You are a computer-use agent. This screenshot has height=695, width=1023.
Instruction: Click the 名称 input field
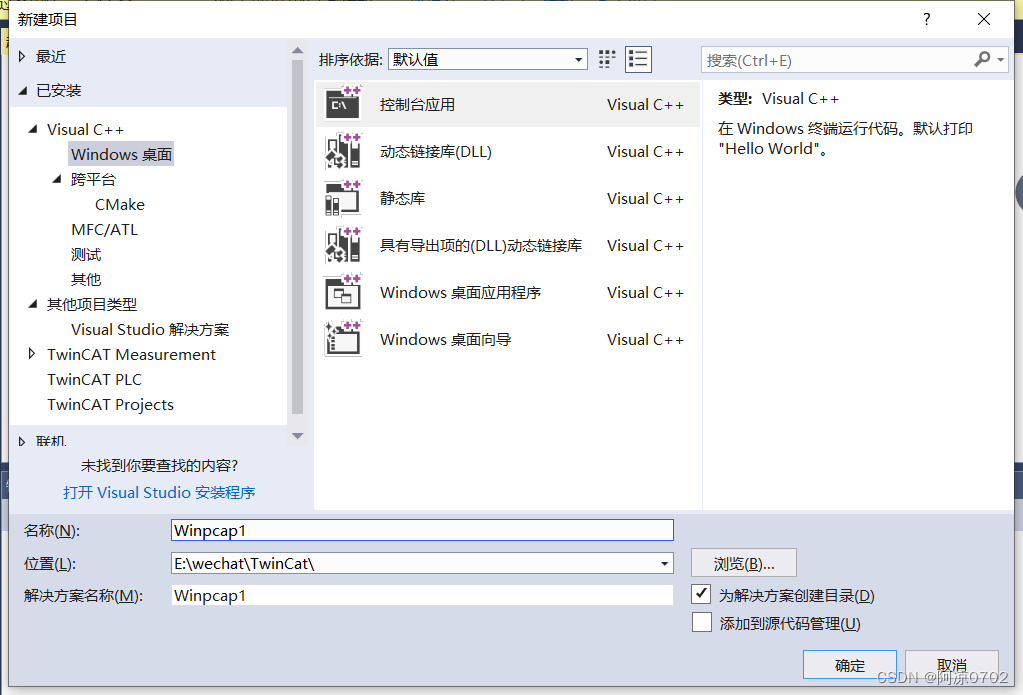click(422, 530)
